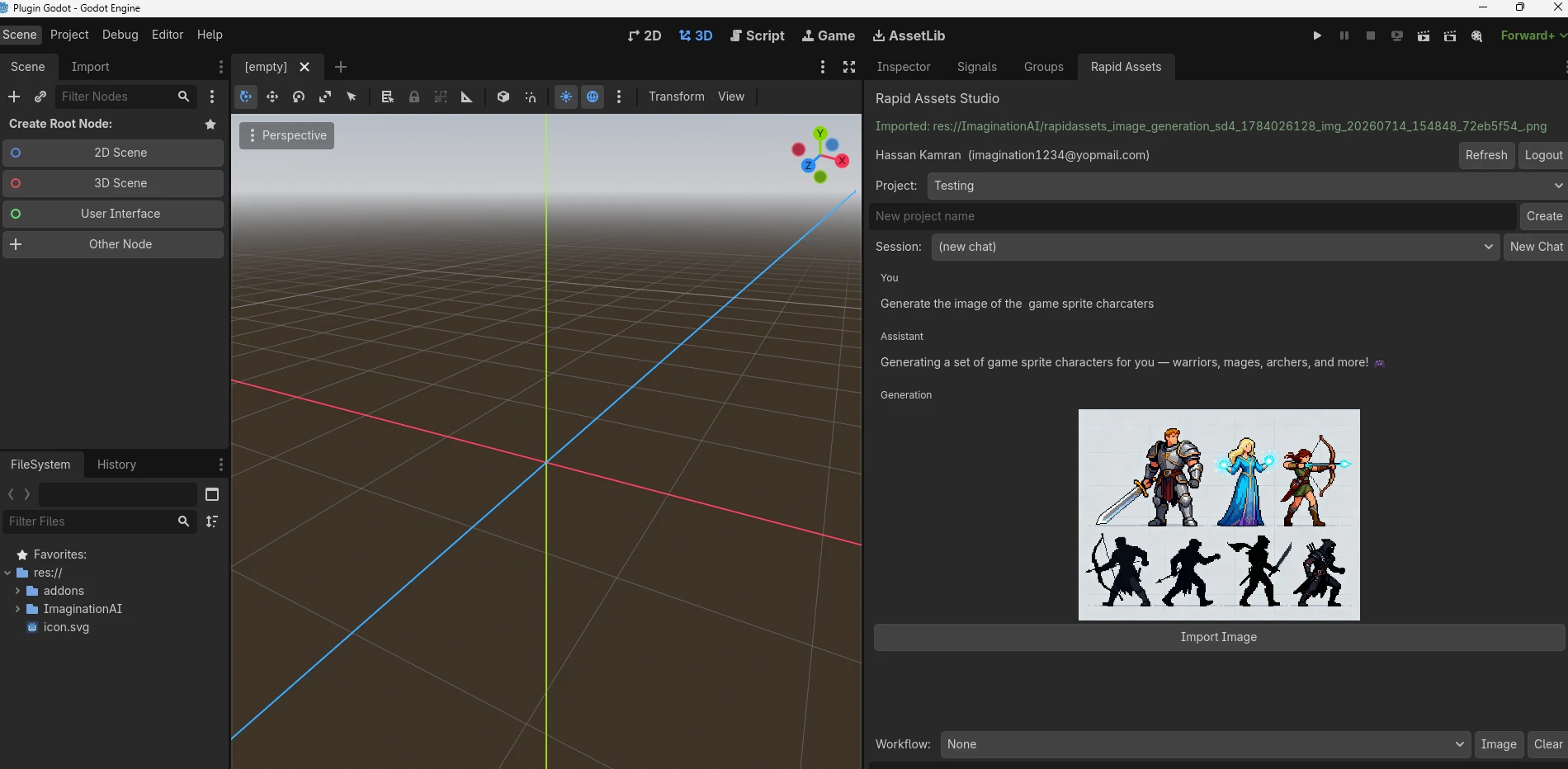Open the viewport Transform menu
The width and height of the screenshot is (1568, 769).
click(x=677, y=97)
